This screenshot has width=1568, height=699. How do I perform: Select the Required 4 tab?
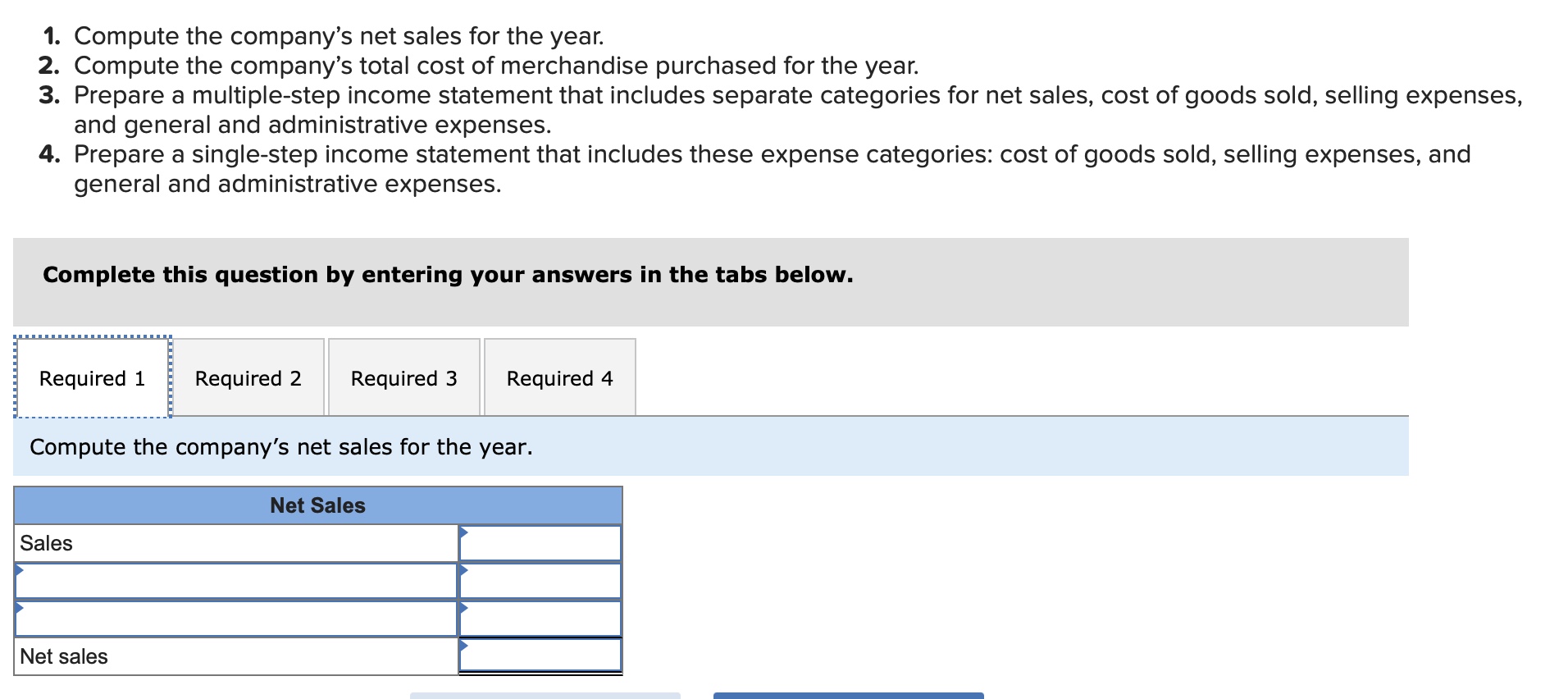click(x=559, y=378)
